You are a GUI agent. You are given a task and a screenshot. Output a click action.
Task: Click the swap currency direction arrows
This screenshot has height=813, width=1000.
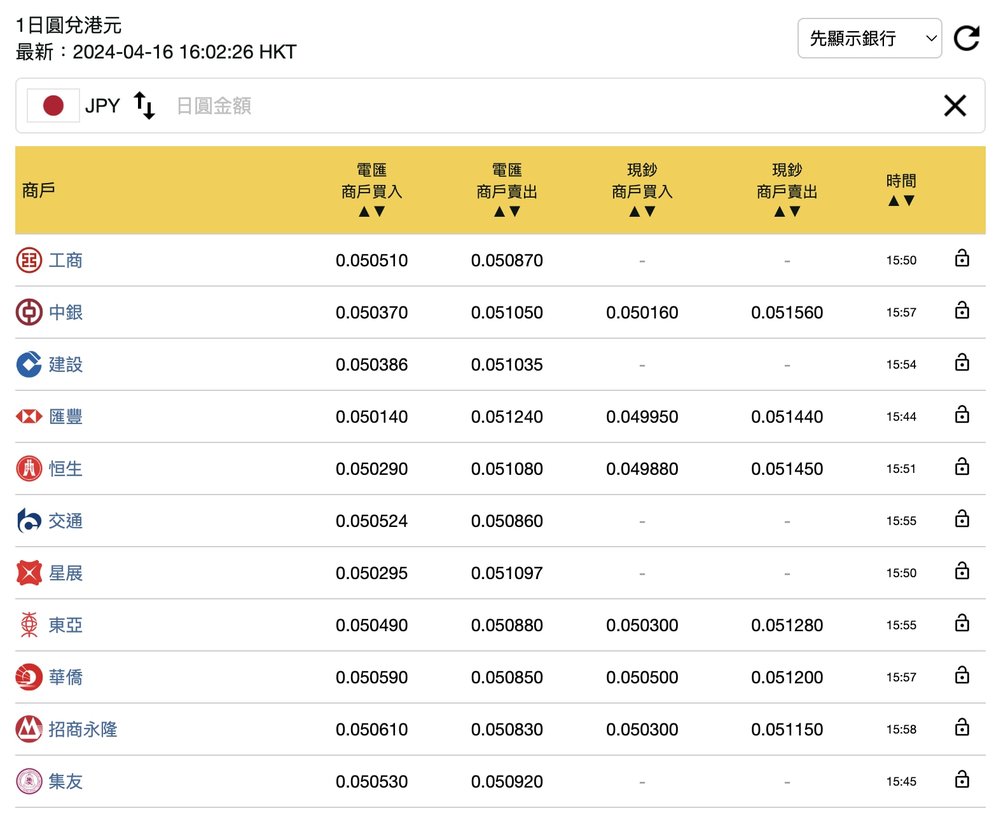click(x=145, y=105)
